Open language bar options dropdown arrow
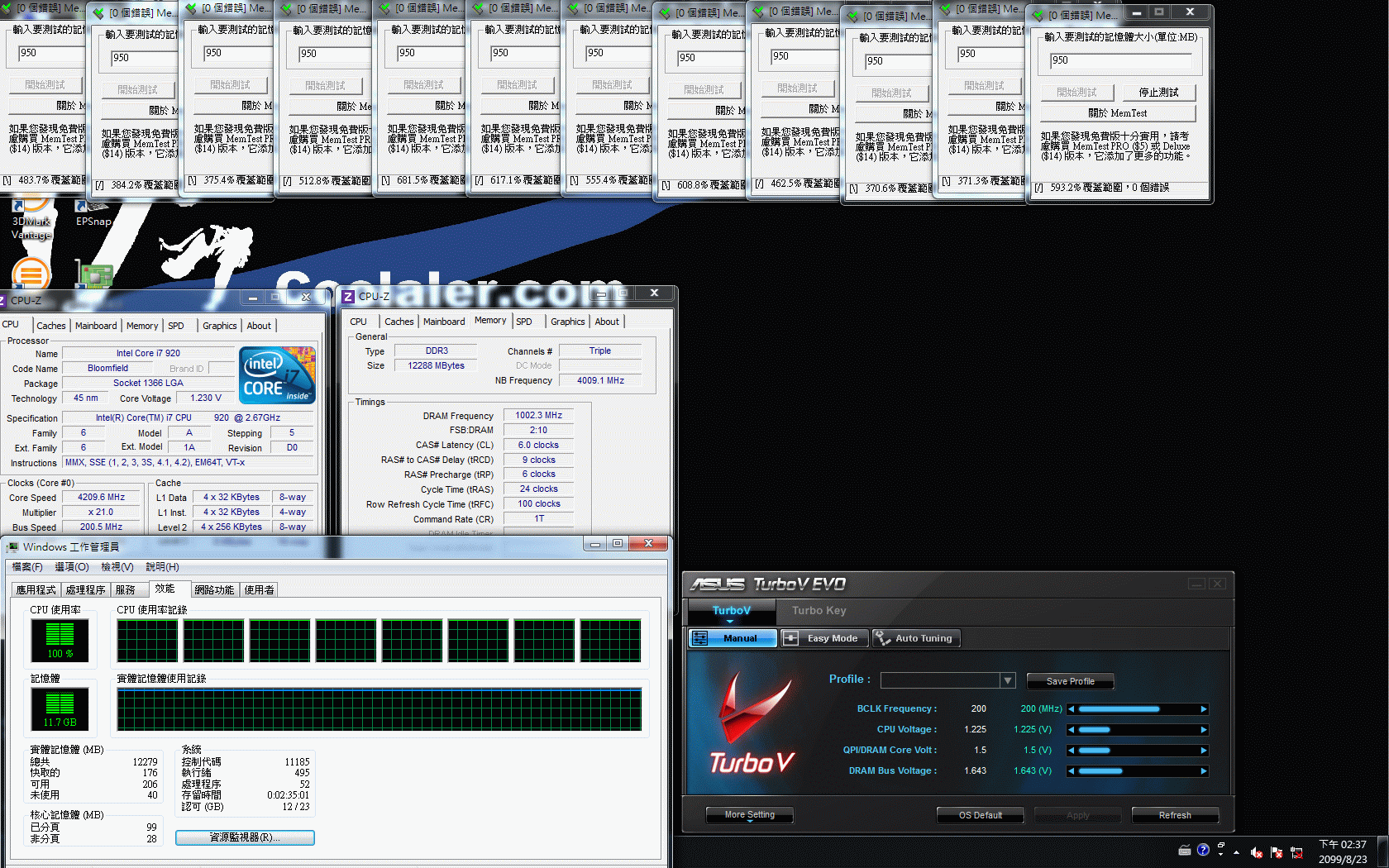 pos(1221,854)
